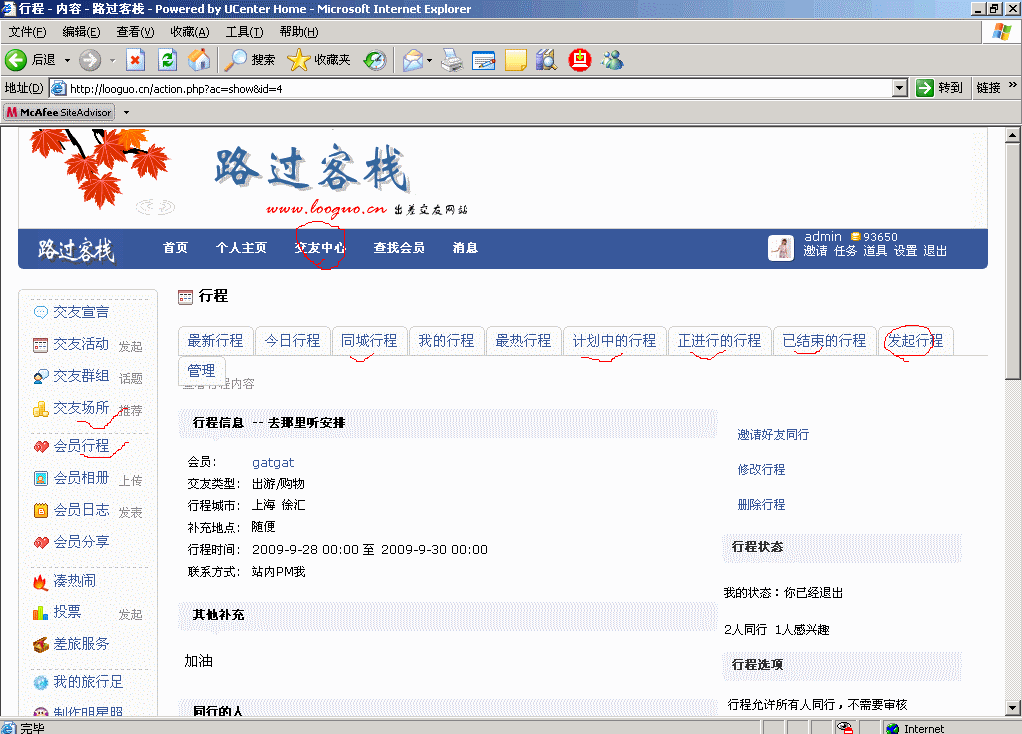
Task: Switch to the 计划中的行程 tab
Action: coord(614,341)
